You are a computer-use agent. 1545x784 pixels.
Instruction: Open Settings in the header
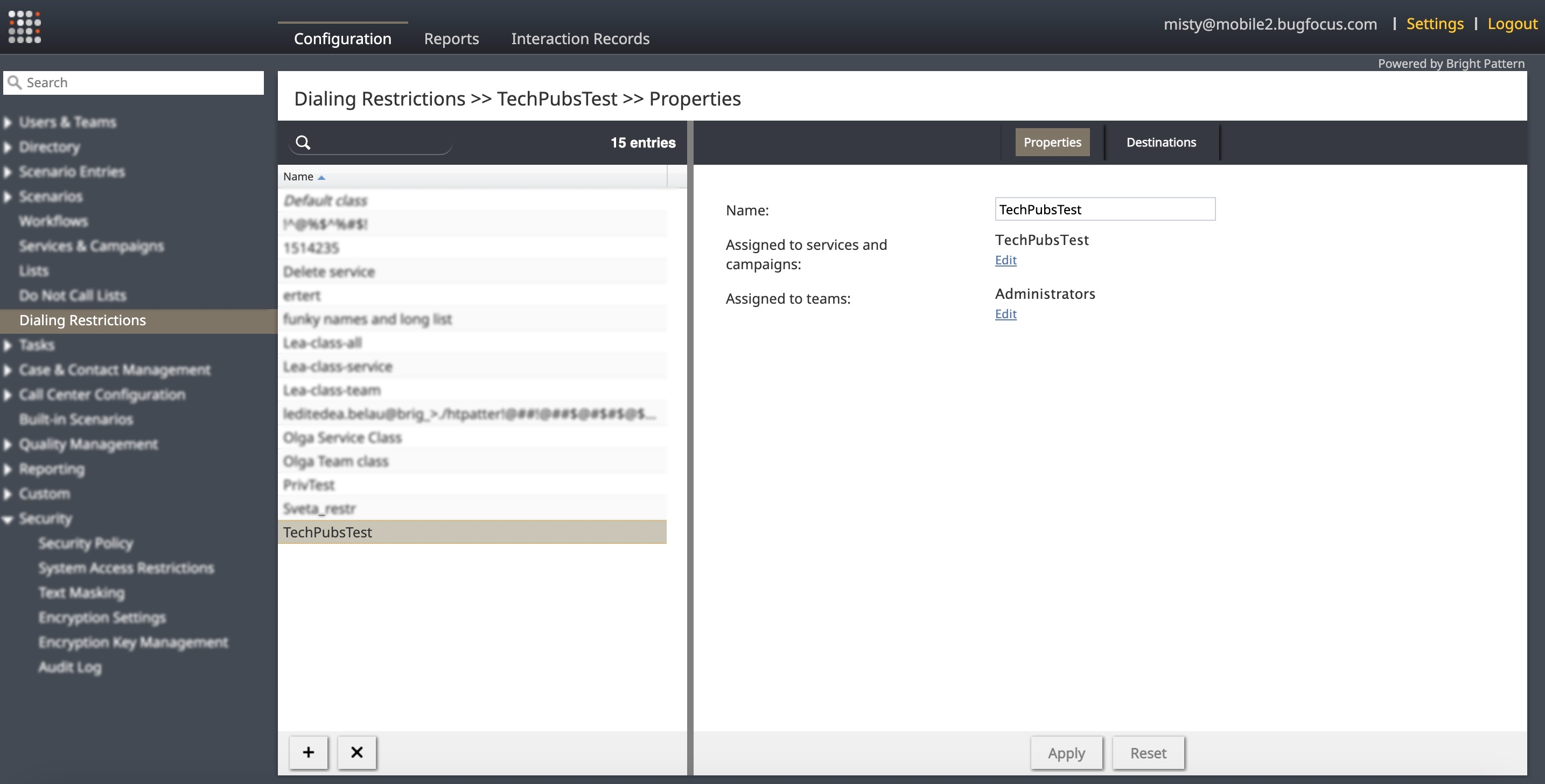point(1435,23)
